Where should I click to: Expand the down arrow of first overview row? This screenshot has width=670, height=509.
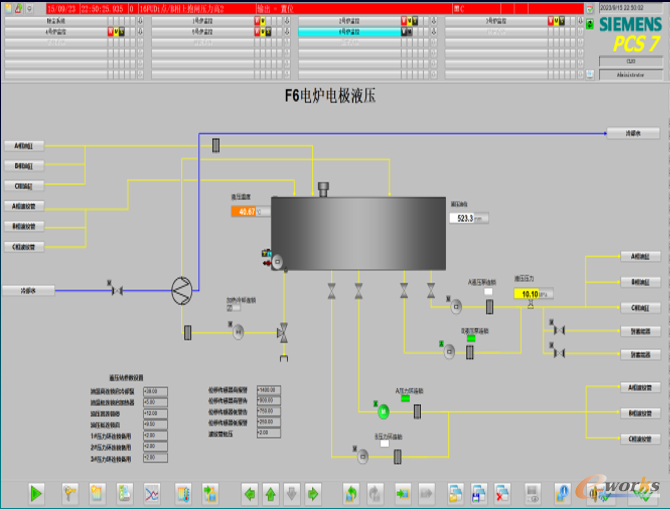point(140,21)
